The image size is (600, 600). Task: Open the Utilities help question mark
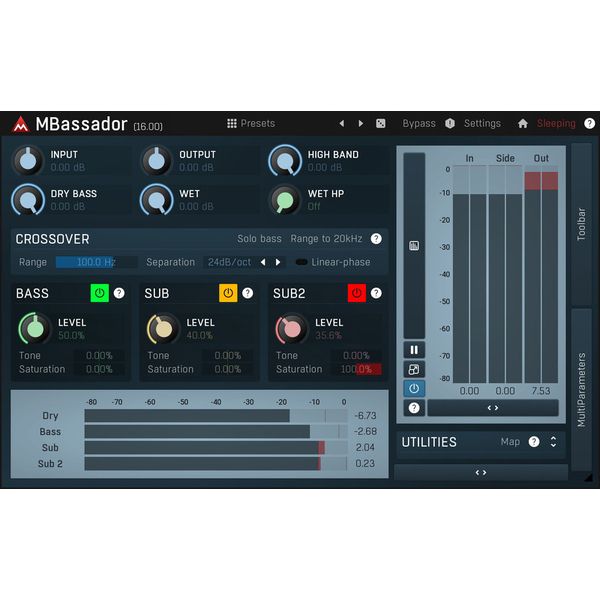(534, 442)
